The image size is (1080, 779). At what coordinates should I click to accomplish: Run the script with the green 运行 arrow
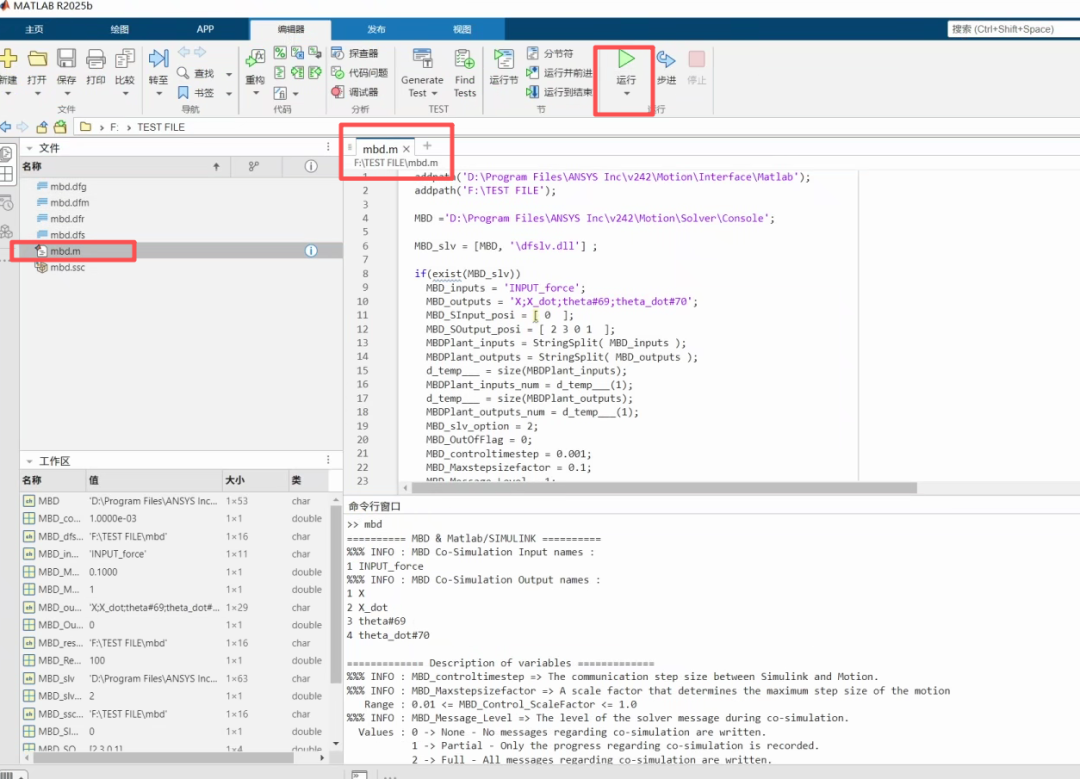tap(625, 59)
